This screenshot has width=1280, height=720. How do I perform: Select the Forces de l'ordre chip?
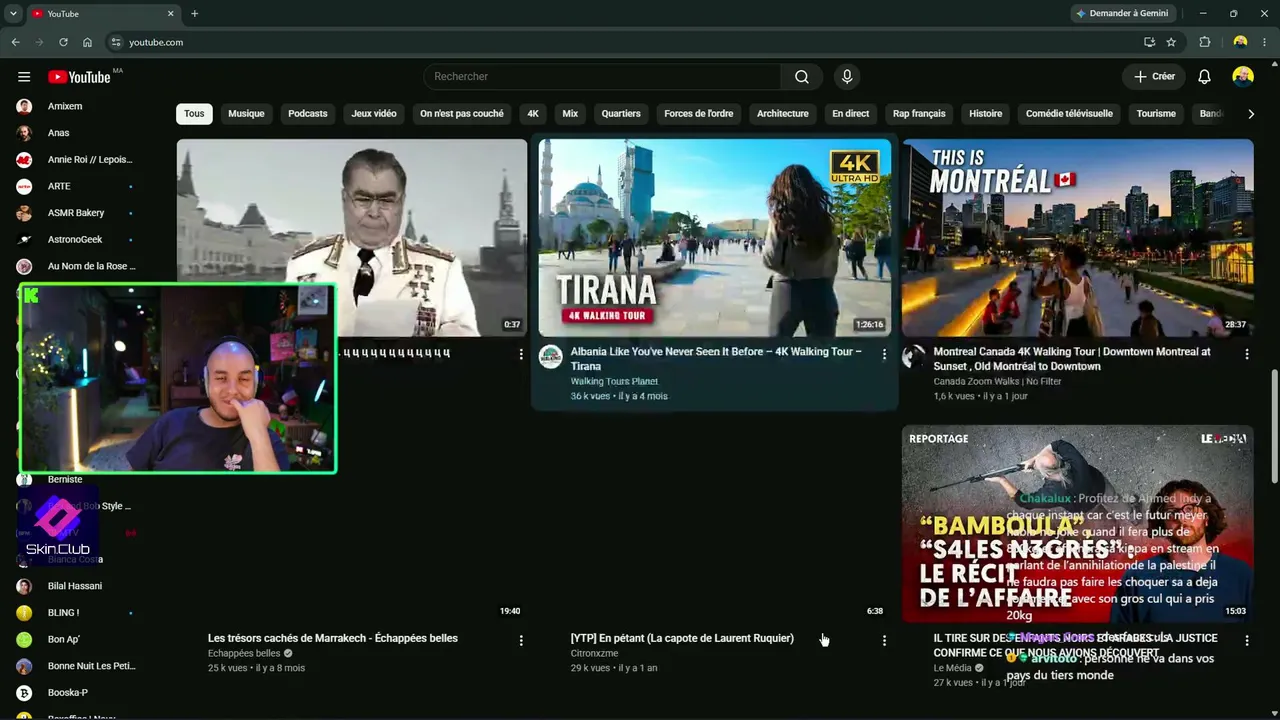click(699, 114)
